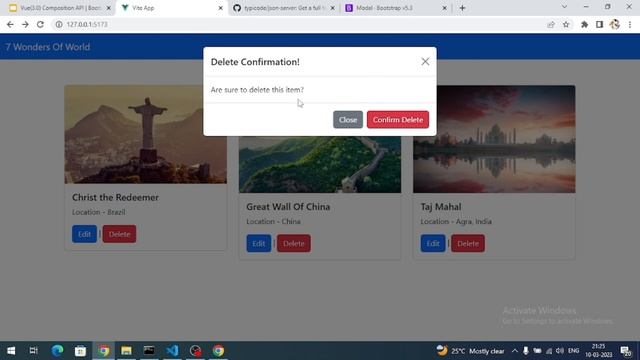Close the Modal Bootstrap tab
Image resolution: width=640 pixels, height=360 pixels.
444,8
